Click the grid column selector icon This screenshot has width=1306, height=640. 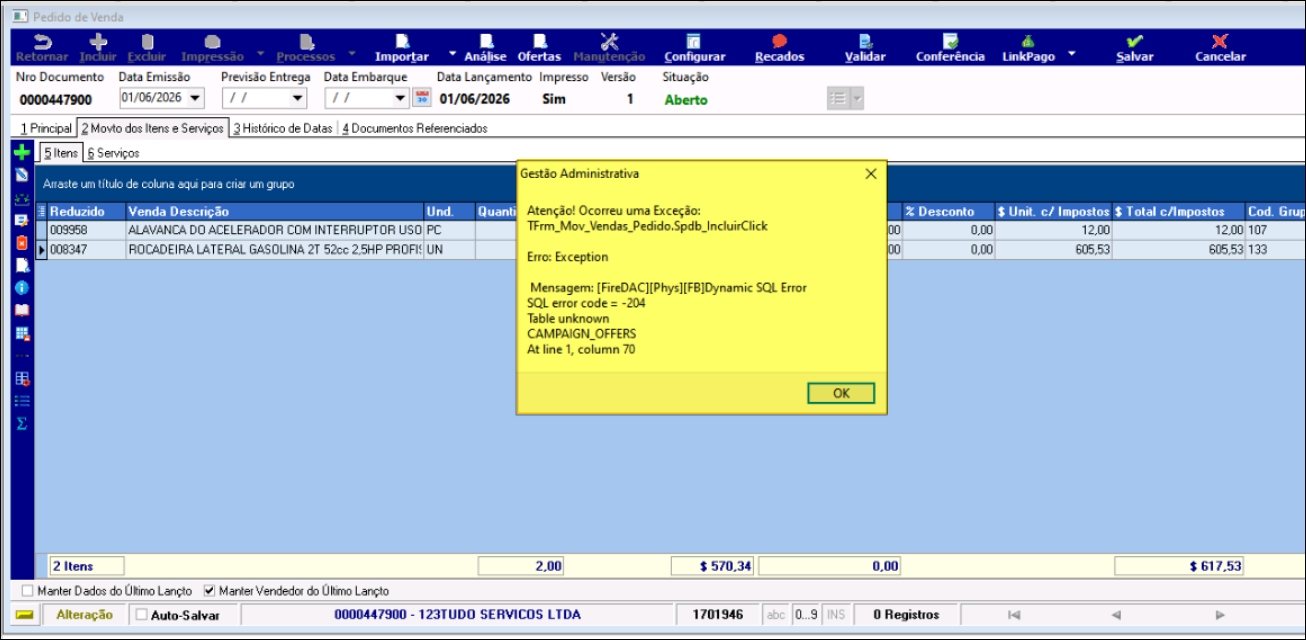coord(41,211)
